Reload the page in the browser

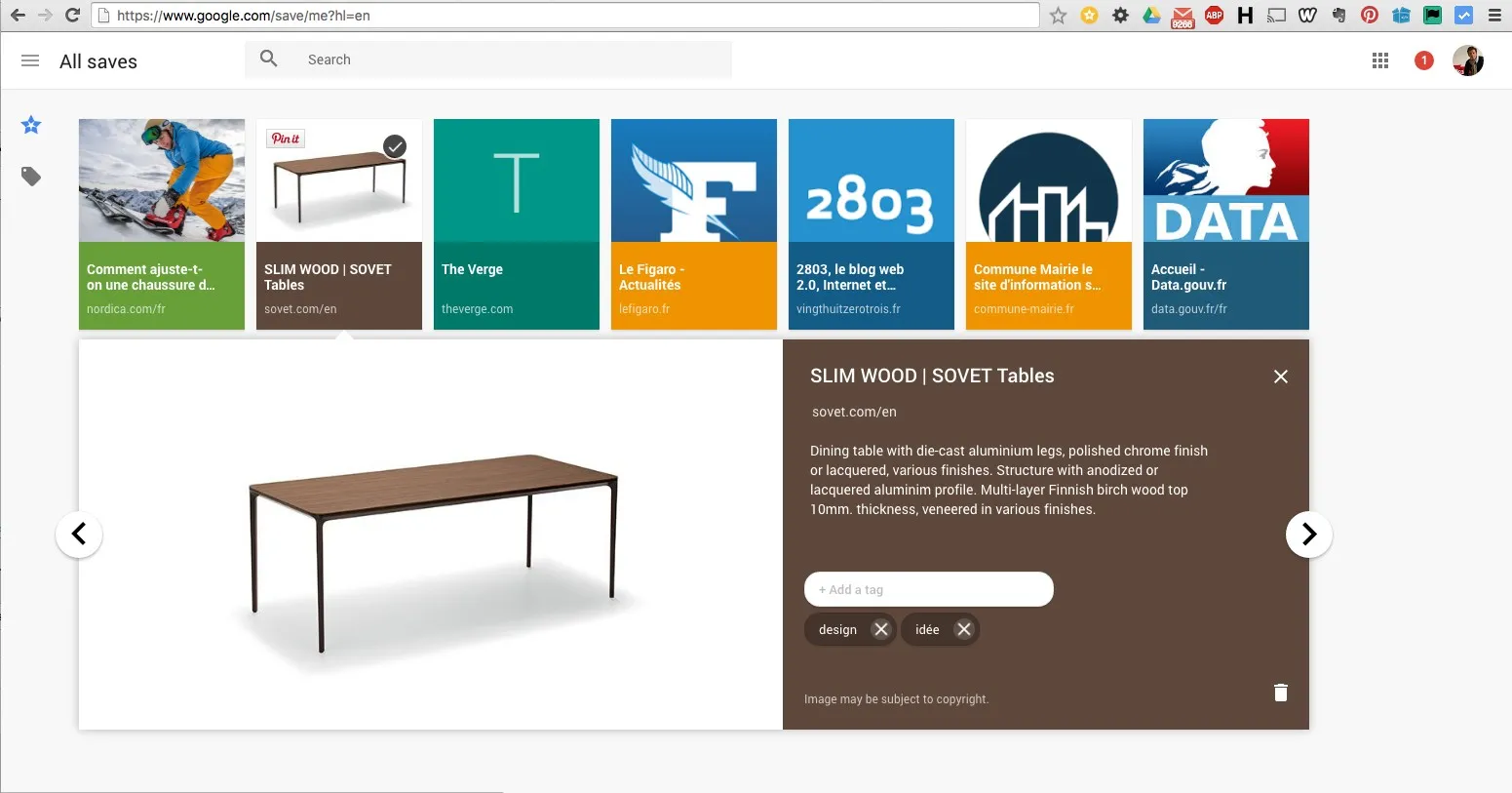(x=72, y=15)
